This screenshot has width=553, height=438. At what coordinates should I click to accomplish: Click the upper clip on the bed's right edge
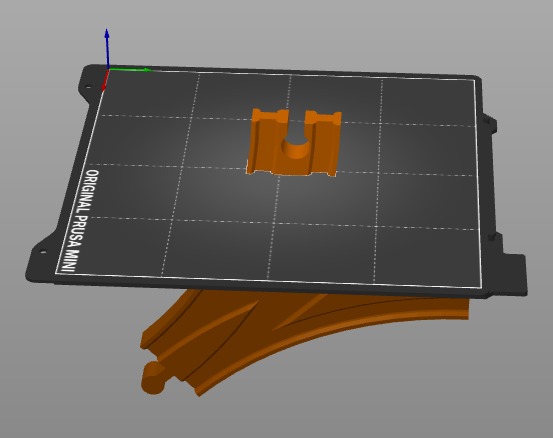pyautogui.click(x=490, y=124)
